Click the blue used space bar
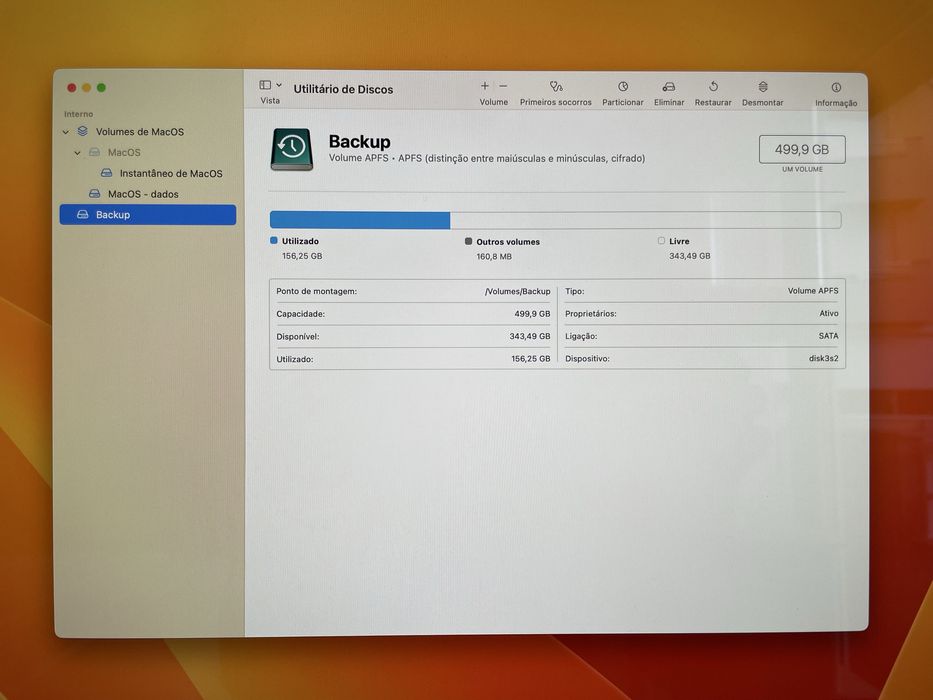The width and height of the screenshot is (933, 700). [360, 220]
